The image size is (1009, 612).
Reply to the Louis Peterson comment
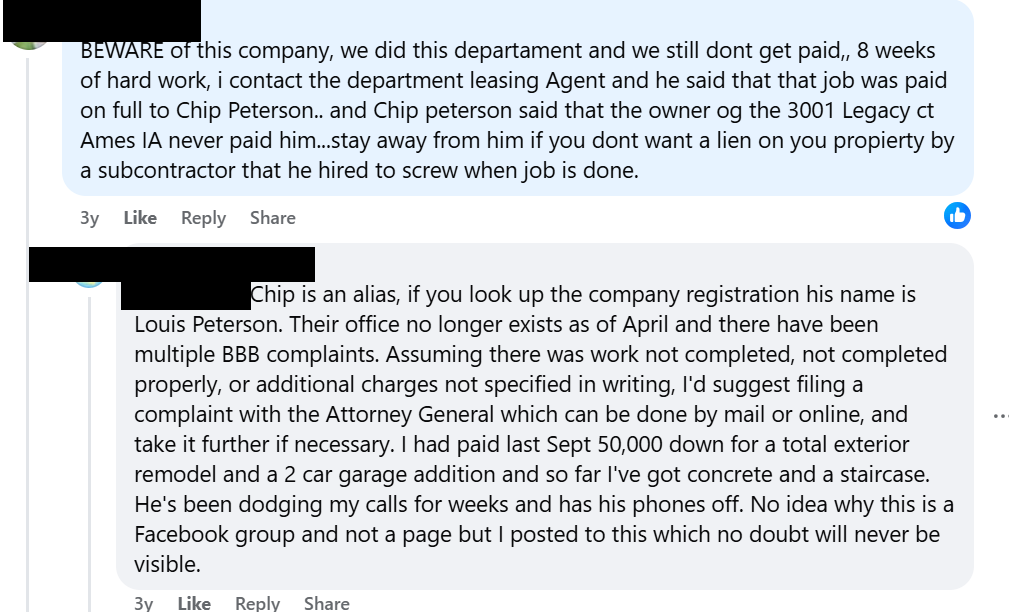(257, 603)
